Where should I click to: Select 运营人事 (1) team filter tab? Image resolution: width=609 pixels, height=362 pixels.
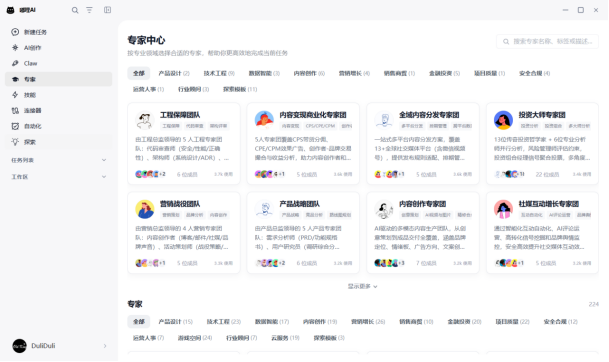click(x=148, y=89)
